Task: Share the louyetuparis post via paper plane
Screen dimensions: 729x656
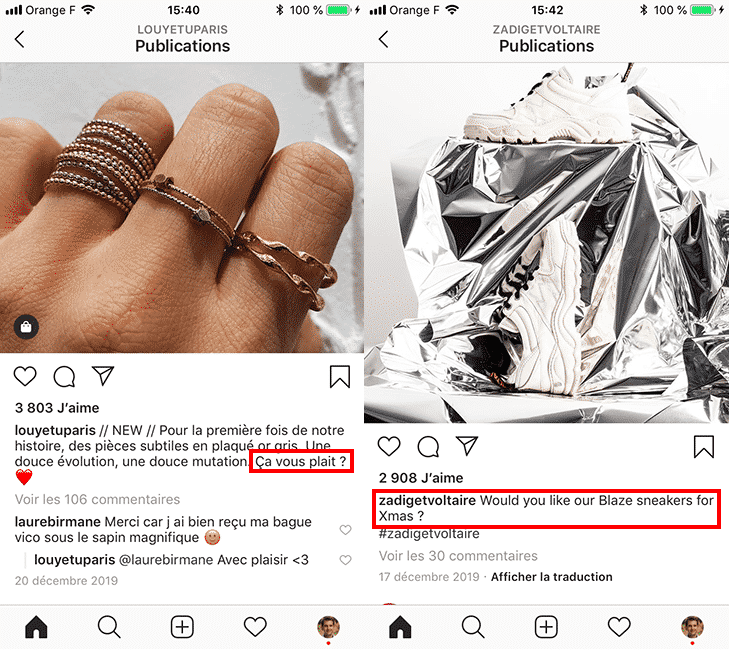Action: [103, 376]
